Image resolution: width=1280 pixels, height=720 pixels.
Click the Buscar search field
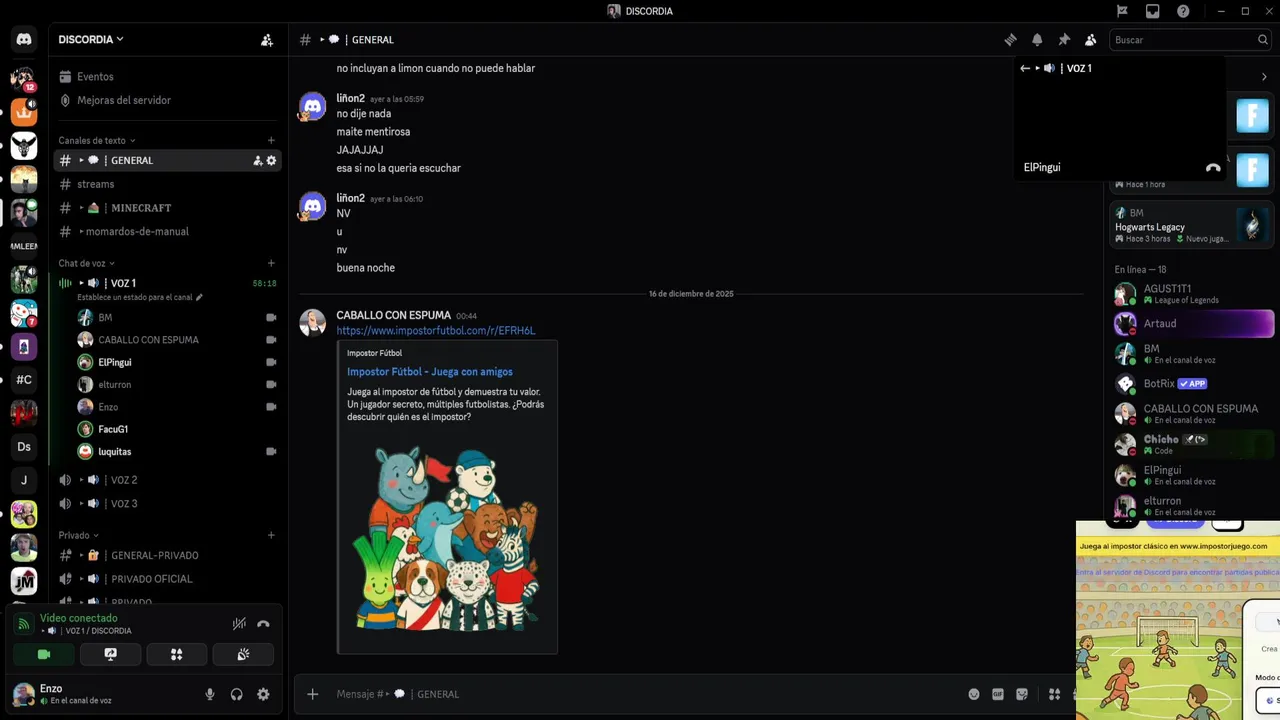pos(1190,40)
